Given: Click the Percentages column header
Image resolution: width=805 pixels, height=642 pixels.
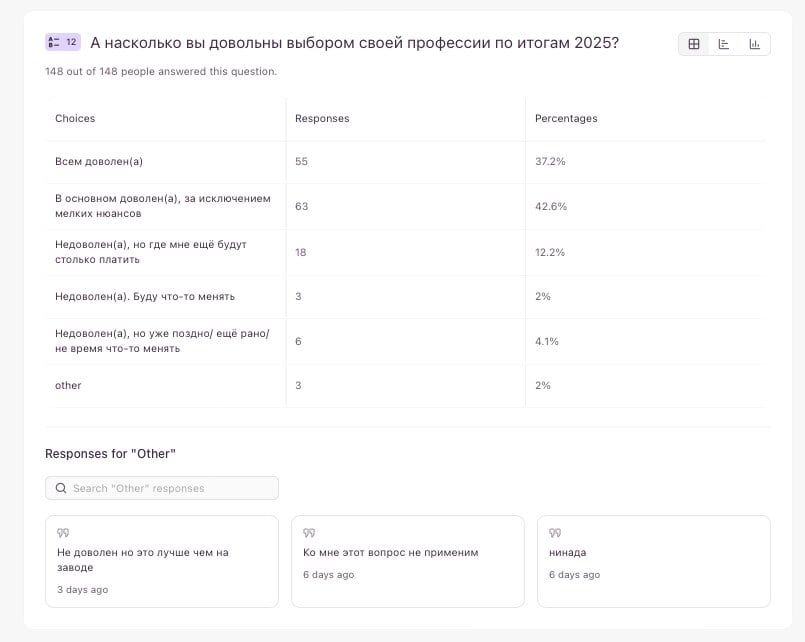Looking at the screenshot, I should (566, 118).
